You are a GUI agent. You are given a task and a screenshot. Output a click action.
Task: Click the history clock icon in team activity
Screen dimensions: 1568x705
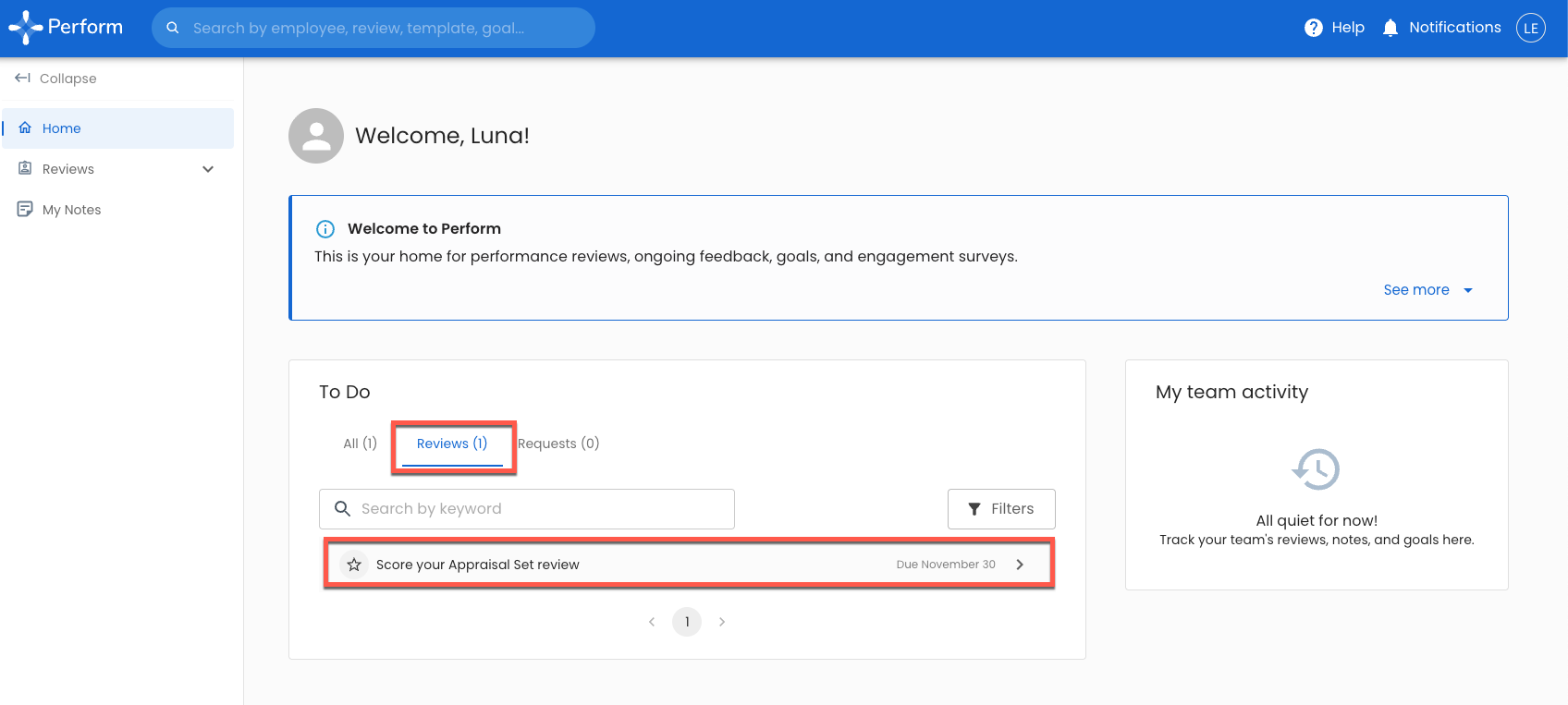tap(1316, 469)
